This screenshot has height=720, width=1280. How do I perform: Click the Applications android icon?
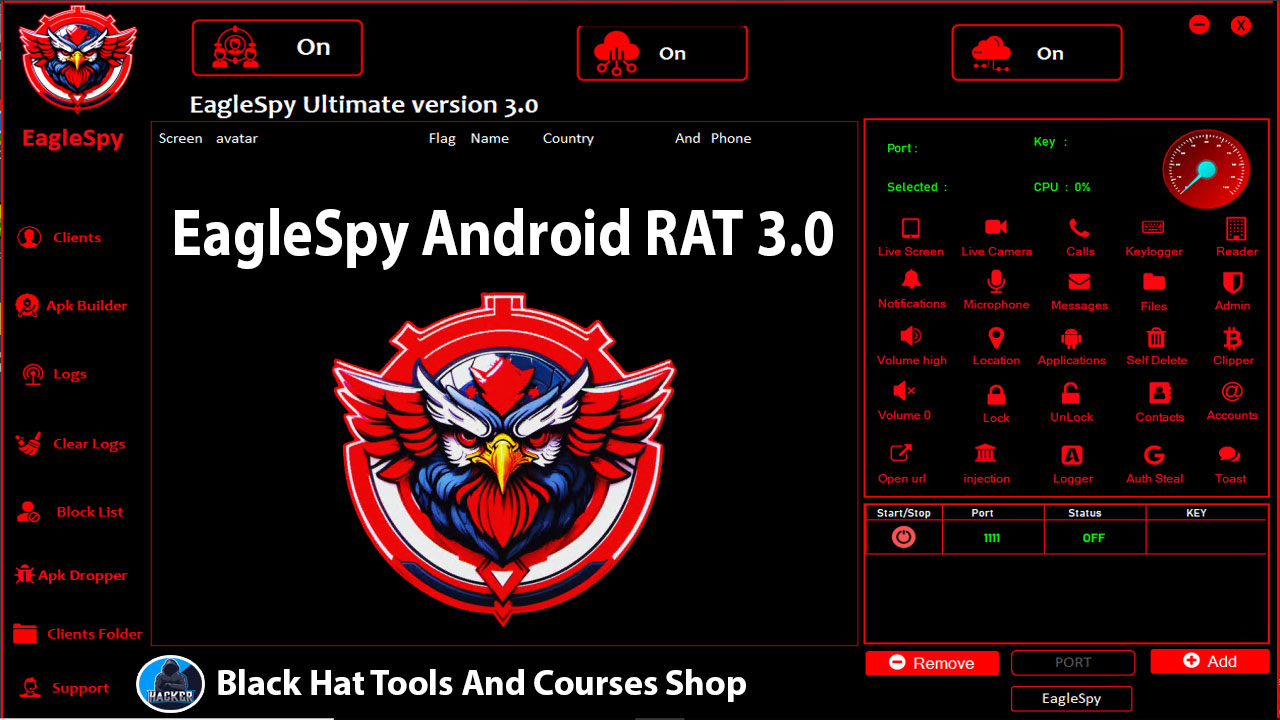point(1071,338)
